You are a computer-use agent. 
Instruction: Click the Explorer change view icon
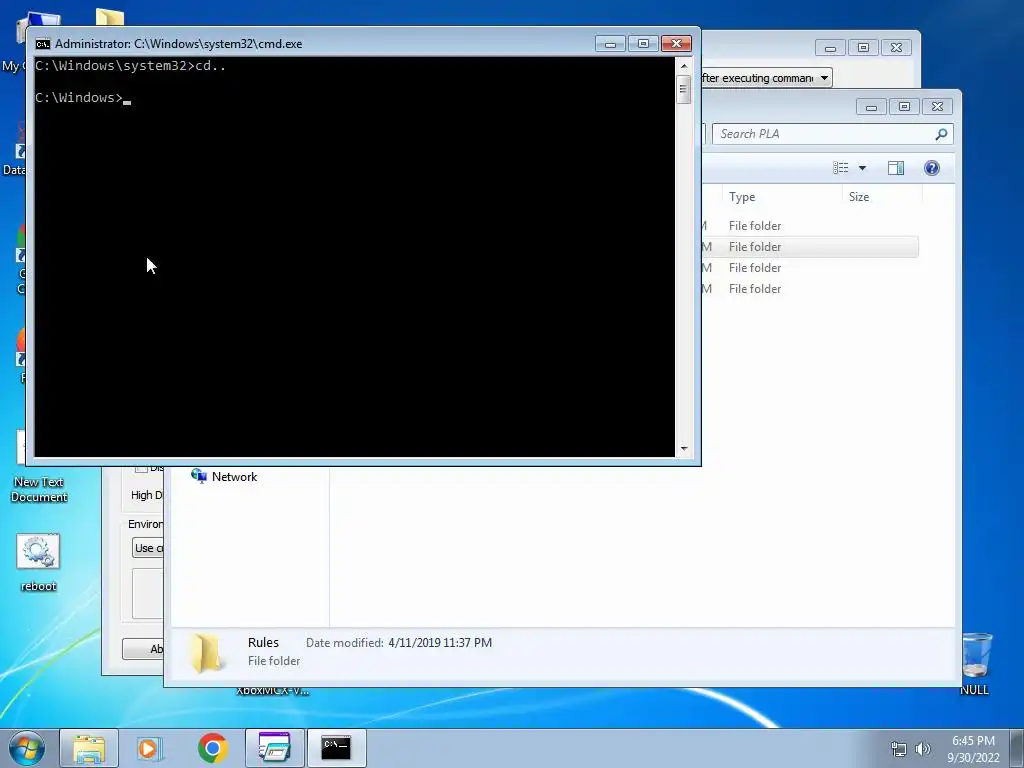click(840, 168)
